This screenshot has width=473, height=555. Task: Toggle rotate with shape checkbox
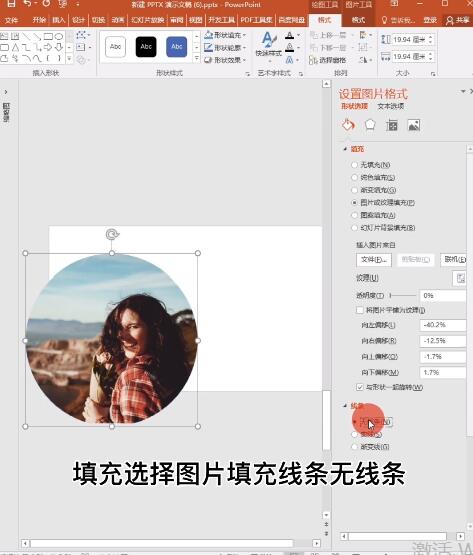point(360,387)
